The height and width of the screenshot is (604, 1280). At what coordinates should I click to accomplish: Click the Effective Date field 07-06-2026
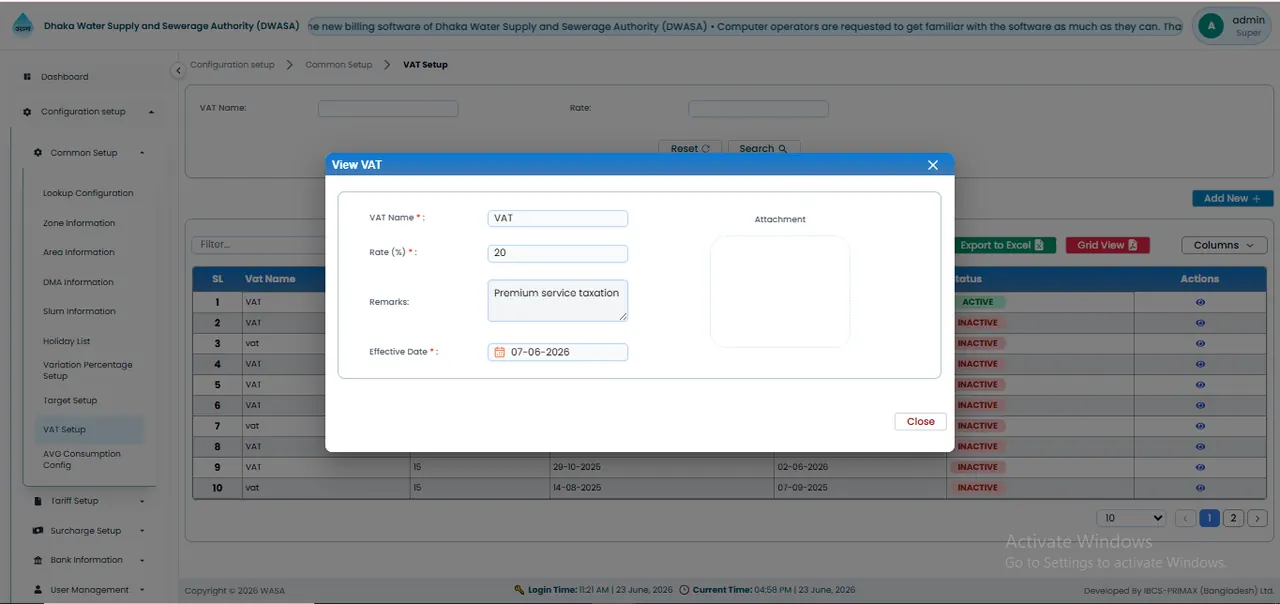coord(558,352)
